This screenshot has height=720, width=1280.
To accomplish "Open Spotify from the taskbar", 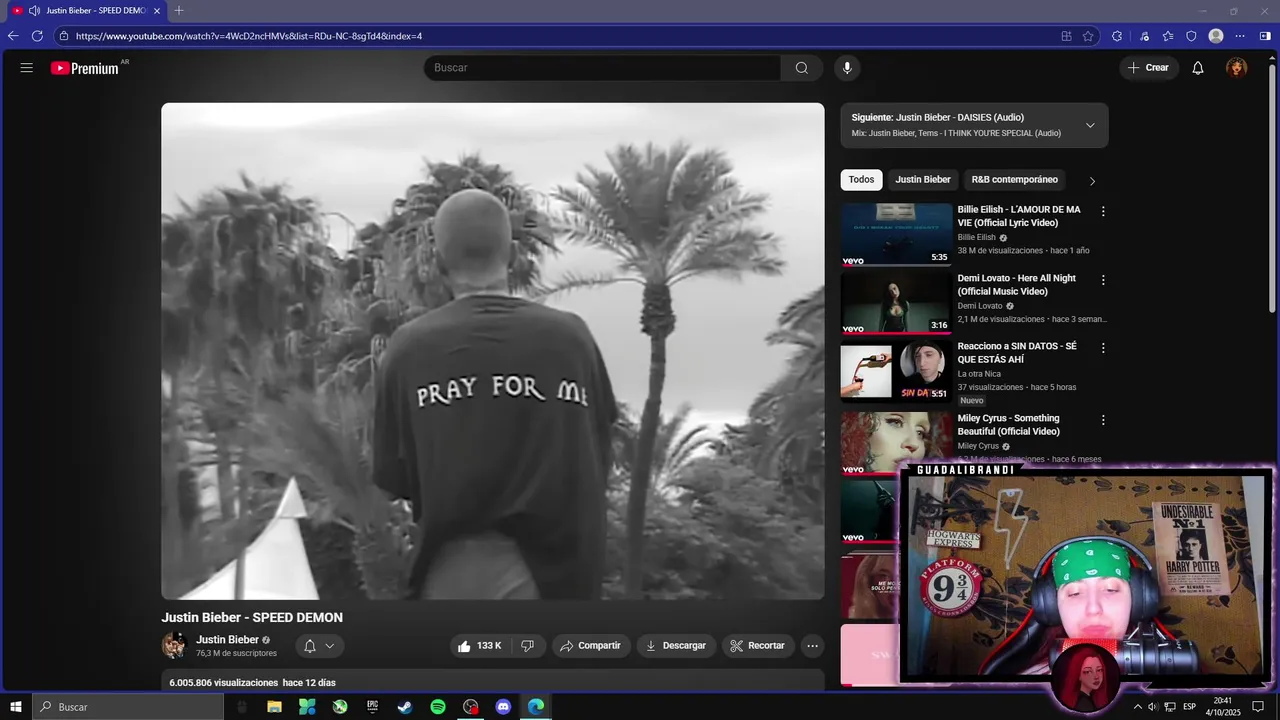I will coord(438,707).
